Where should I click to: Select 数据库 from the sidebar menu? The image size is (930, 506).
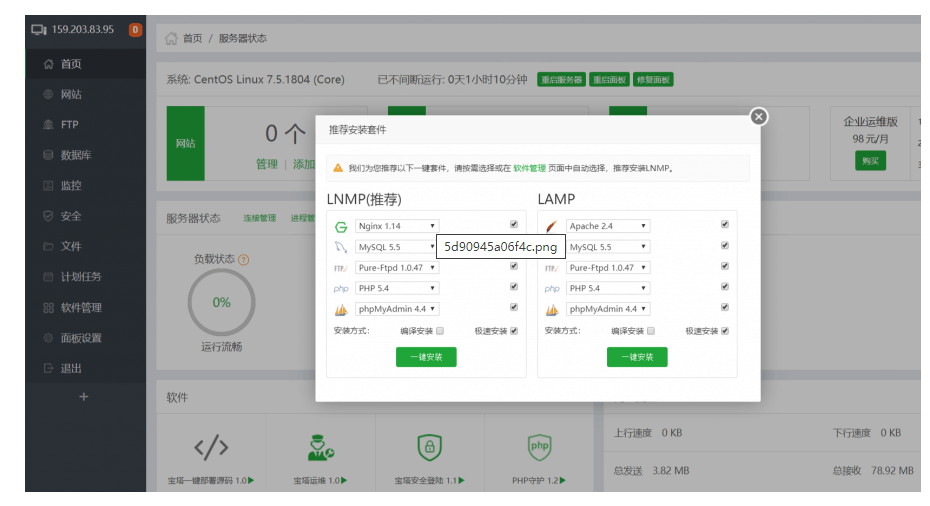point(76,155)
